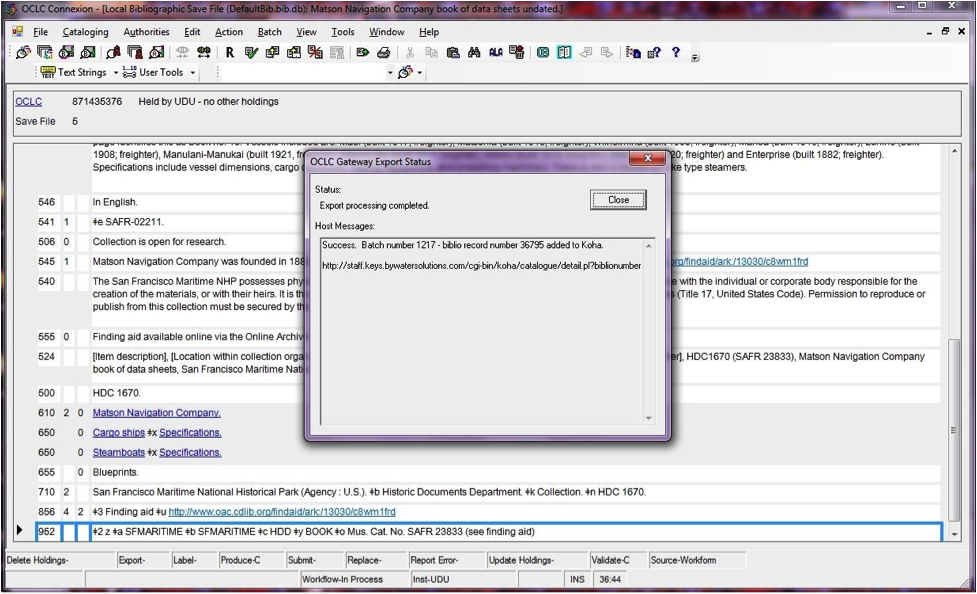Close the OCLC Gateway Export Status dialog with X
The image size is (977, 594).
tap(647, 158)
